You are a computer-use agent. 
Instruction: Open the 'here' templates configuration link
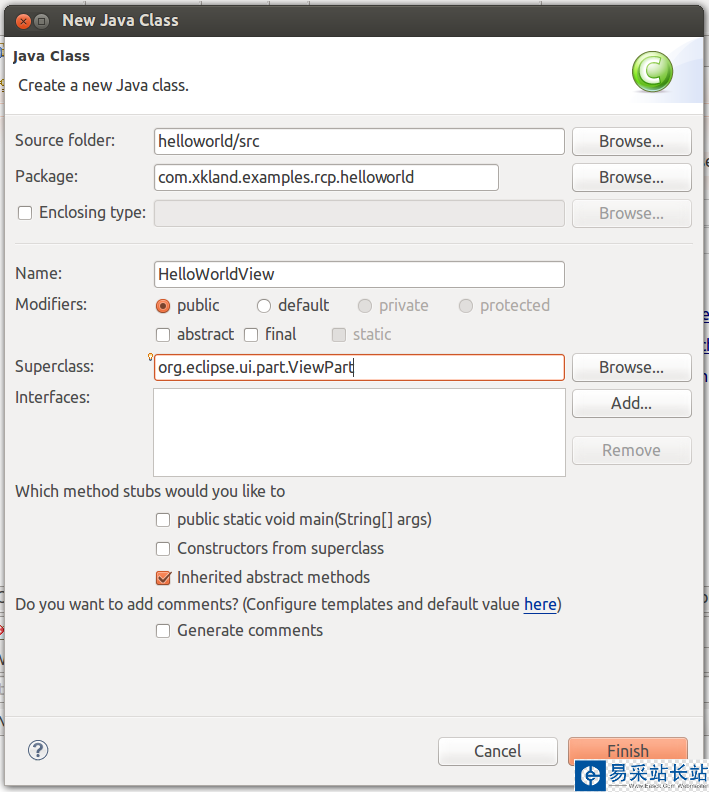[x=540, y=604]
